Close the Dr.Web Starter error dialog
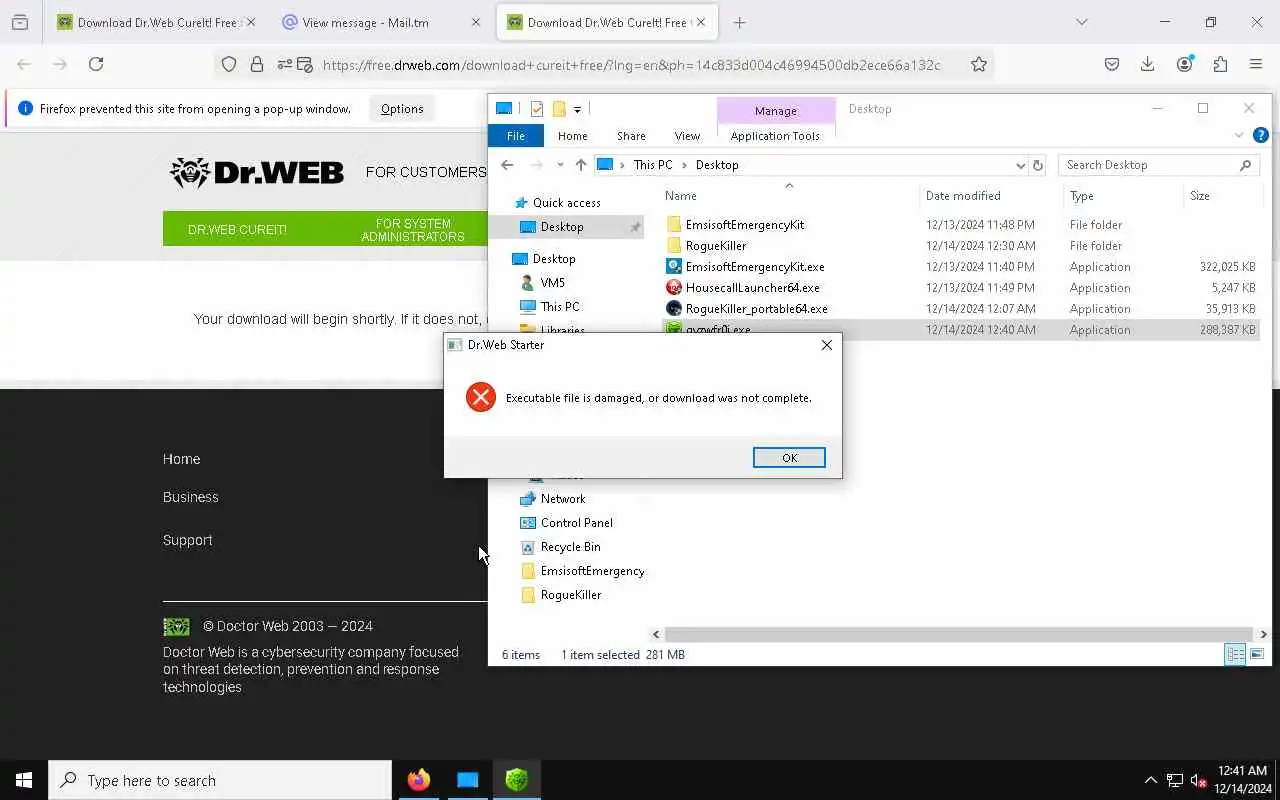1280x800 pixels. click(x=826, y=345)
